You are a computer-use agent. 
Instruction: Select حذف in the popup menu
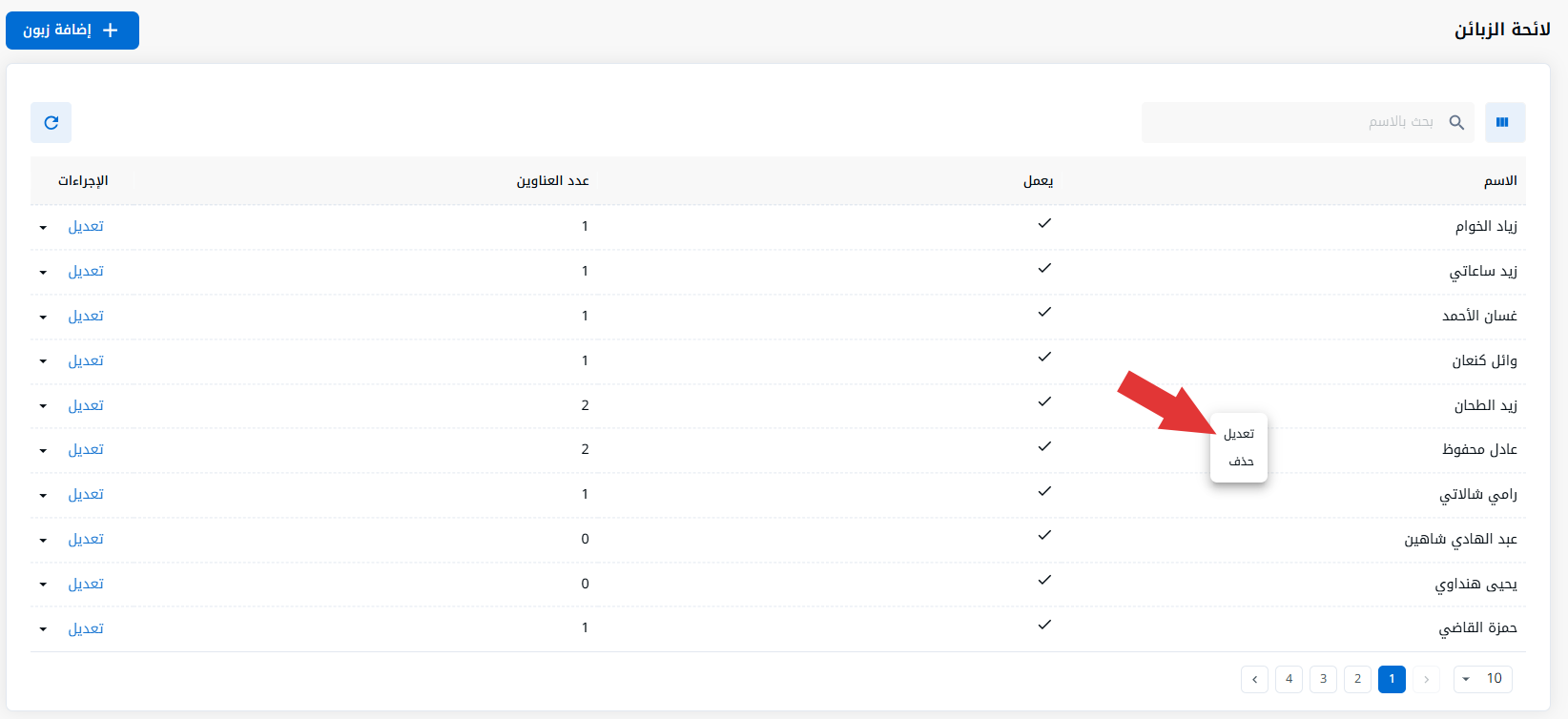click(1239, 462)
